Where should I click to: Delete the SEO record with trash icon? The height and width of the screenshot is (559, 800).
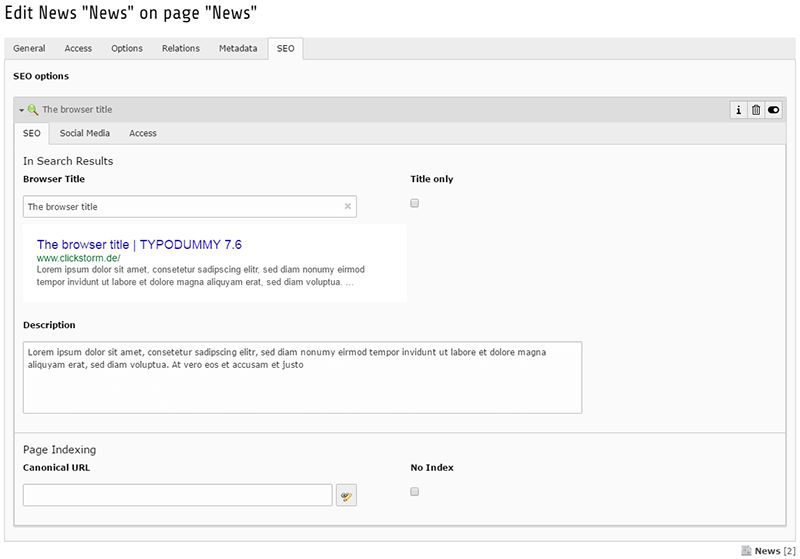coord(756,110)
